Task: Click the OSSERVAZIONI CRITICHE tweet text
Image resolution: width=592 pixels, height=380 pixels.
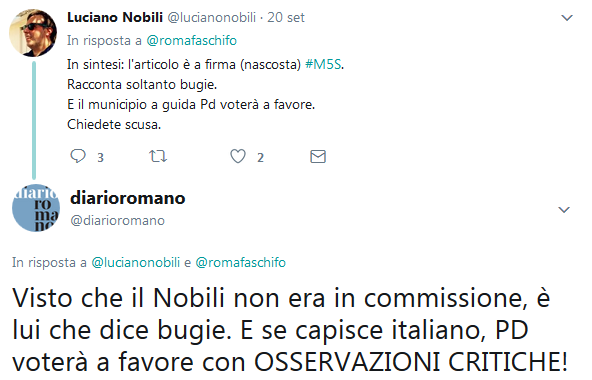Action: coord(411,361)
